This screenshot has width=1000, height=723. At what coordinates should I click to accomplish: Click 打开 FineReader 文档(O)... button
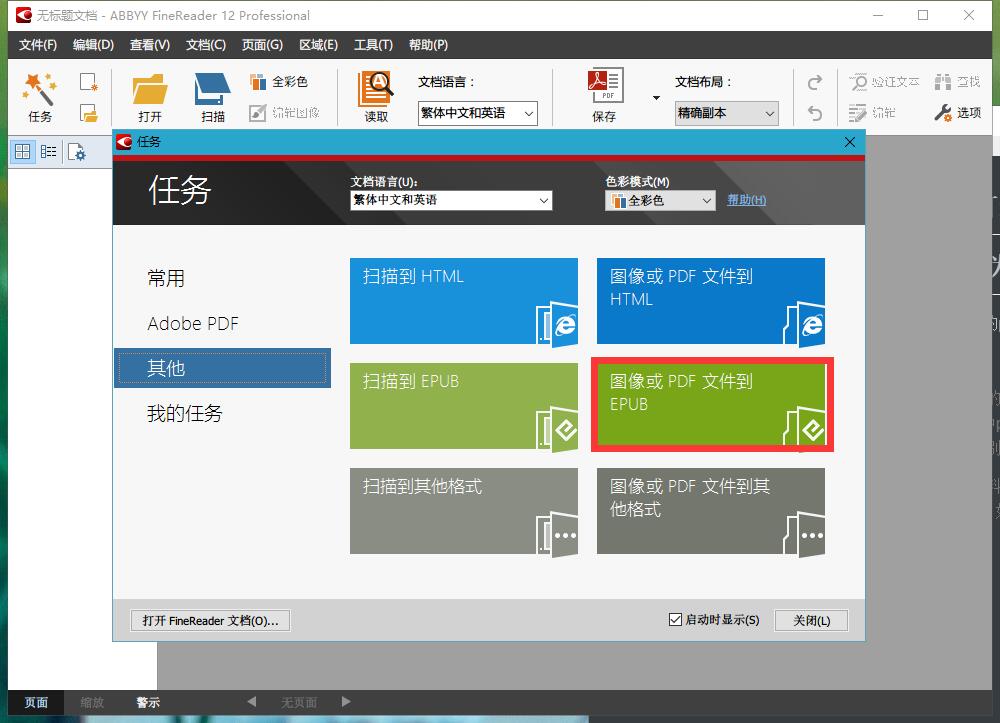pos(210,620)
